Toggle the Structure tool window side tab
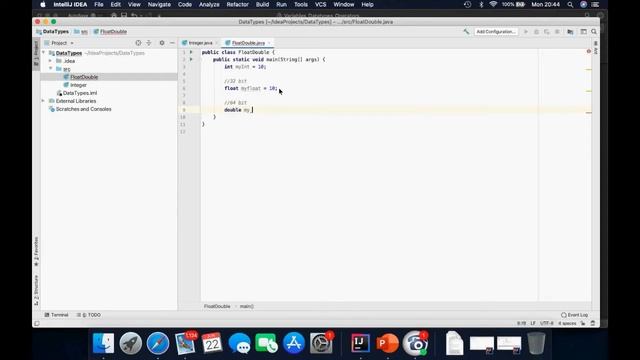The image size is (640, 360). click(36, 290)
